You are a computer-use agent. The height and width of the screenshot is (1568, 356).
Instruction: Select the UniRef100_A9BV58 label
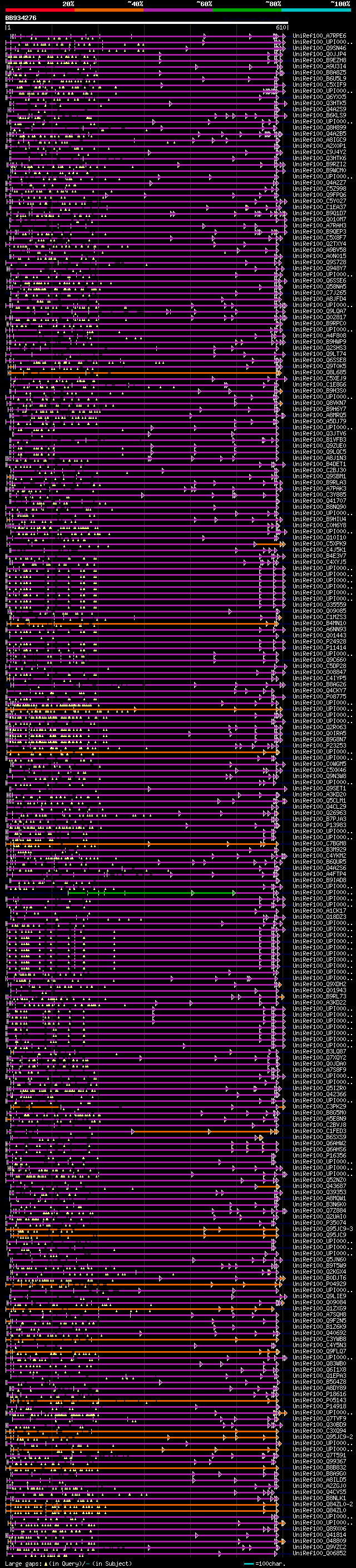(x=319, y=250)
